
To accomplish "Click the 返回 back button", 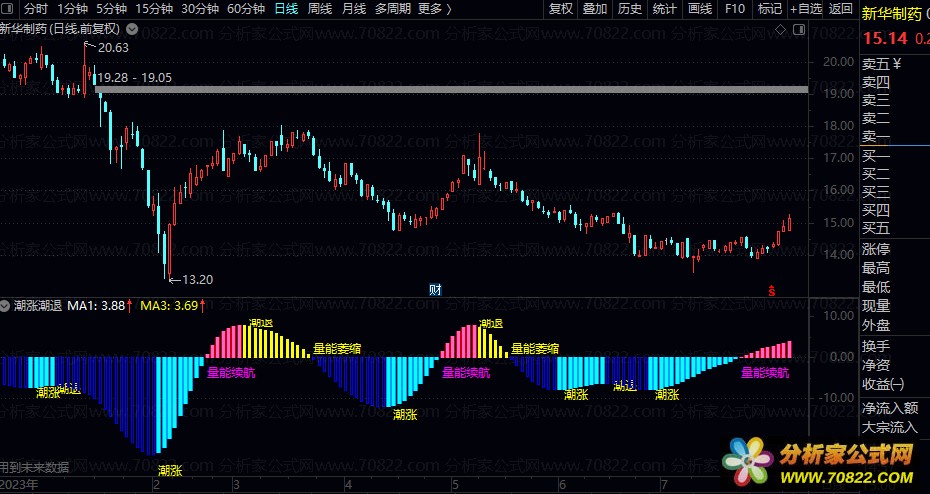I will [840, 8].
